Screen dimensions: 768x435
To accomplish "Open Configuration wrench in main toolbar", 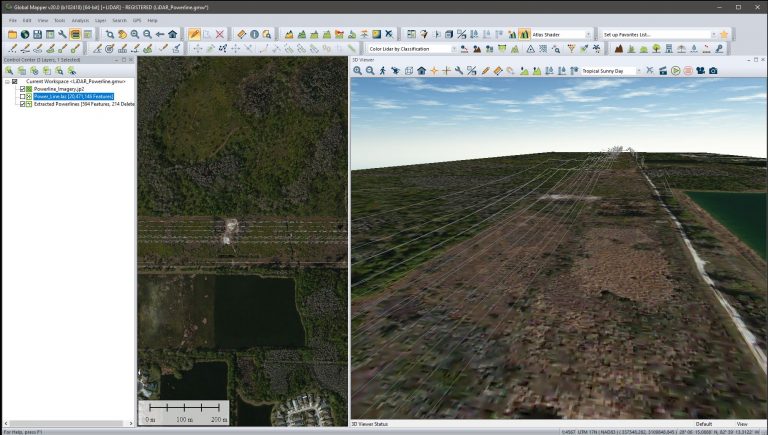I will [x=62, y=34].
